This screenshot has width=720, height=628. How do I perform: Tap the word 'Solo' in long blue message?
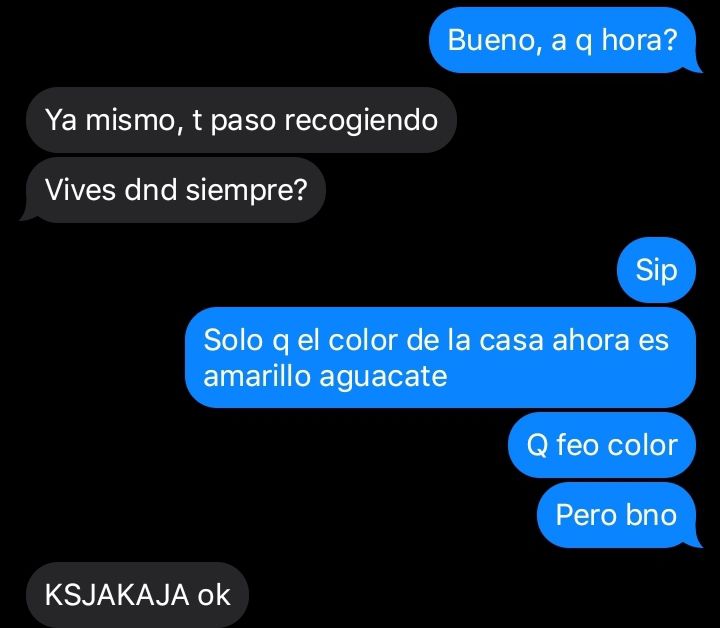(233, 340)
